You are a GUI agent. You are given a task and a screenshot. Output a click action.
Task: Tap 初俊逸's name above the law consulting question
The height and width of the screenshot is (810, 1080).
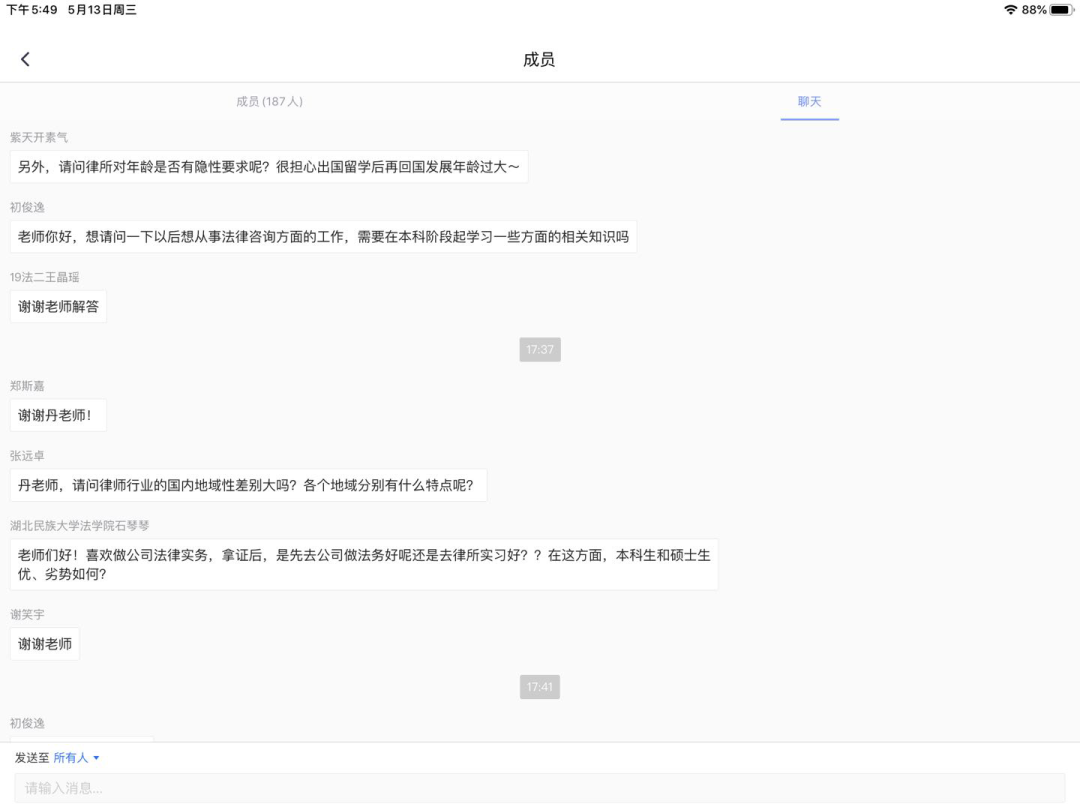(x=27, y=207)
